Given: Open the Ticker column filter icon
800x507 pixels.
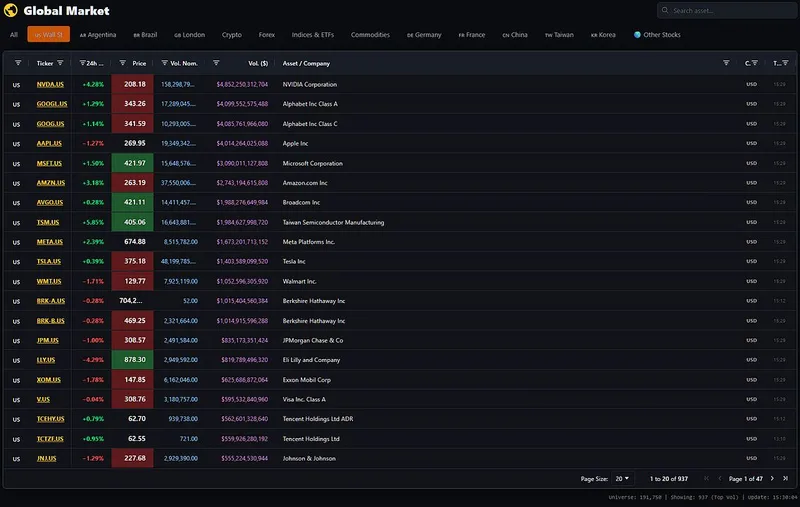Looking at the screenshot, I should (x=60, y=63).
